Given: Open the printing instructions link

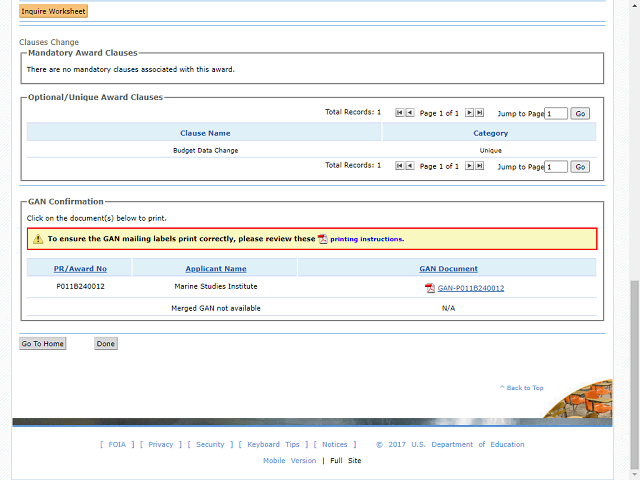Looking at the screenshot, I should point(366,240).
